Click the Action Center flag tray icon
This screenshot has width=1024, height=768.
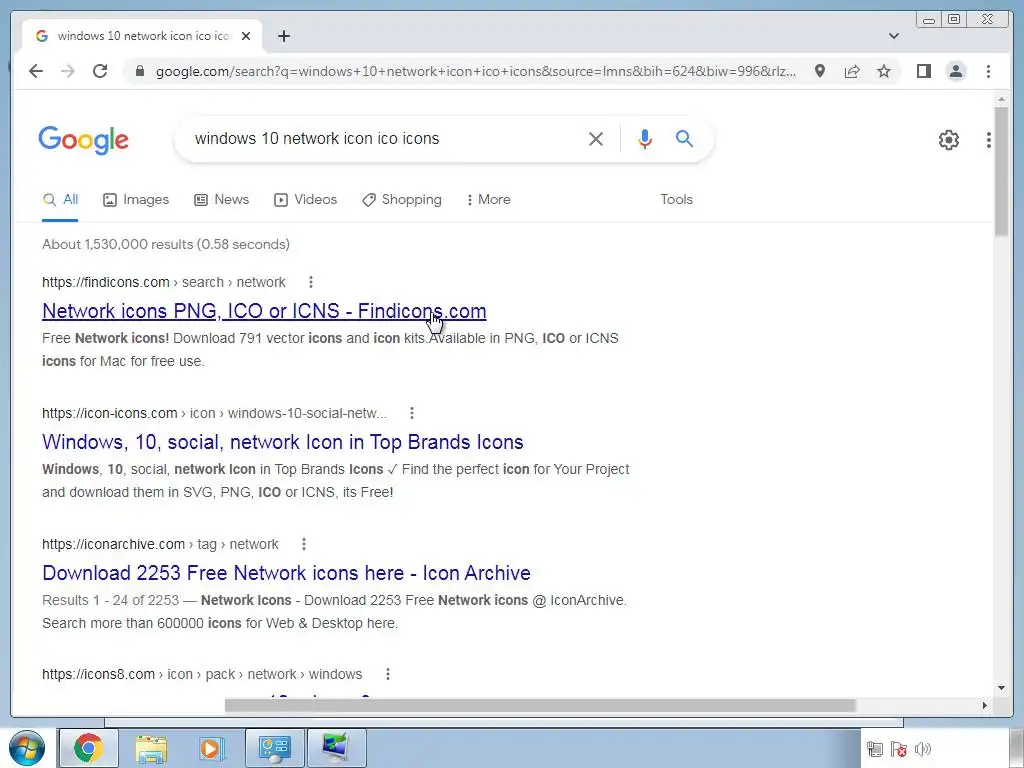(x=899, y=749)
